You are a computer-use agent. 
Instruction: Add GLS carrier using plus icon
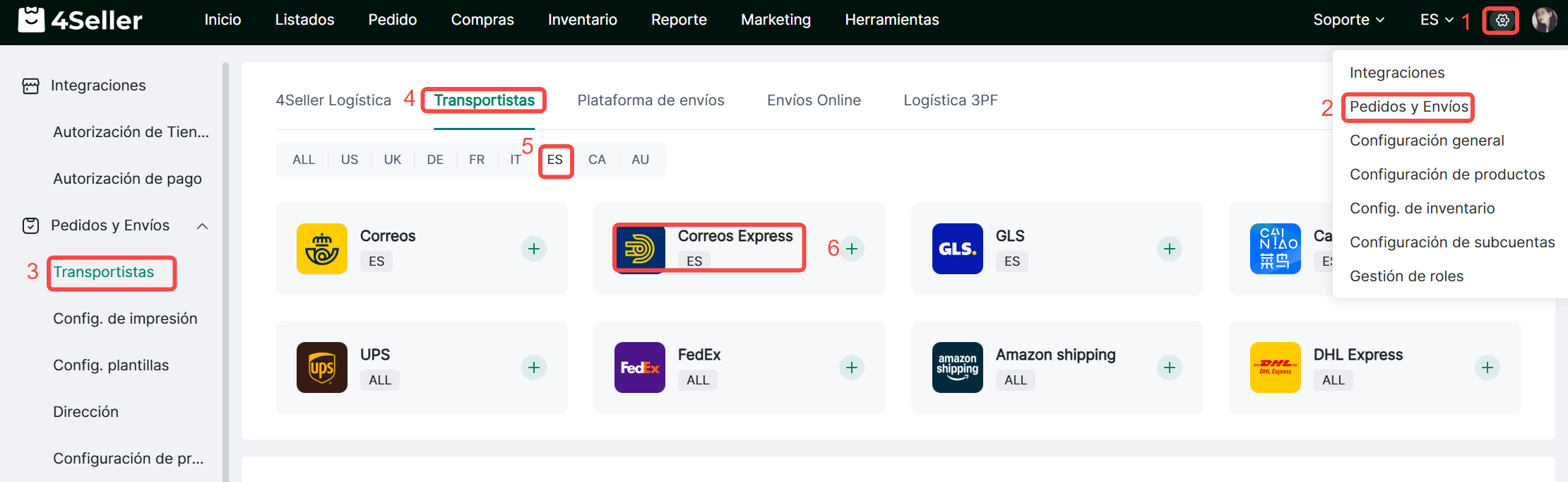pyautogui.click(x=1170, y=249)
